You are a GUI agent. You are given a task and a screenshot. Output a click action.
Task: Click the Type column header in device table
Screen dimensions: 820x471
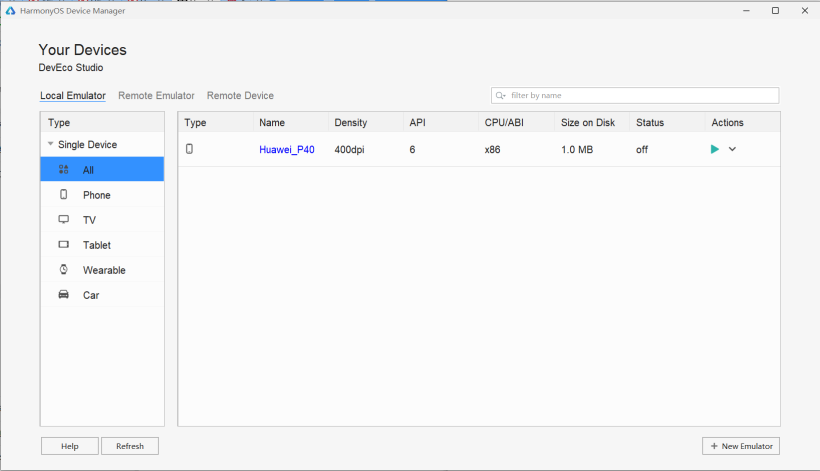click(x=215, y=122)
